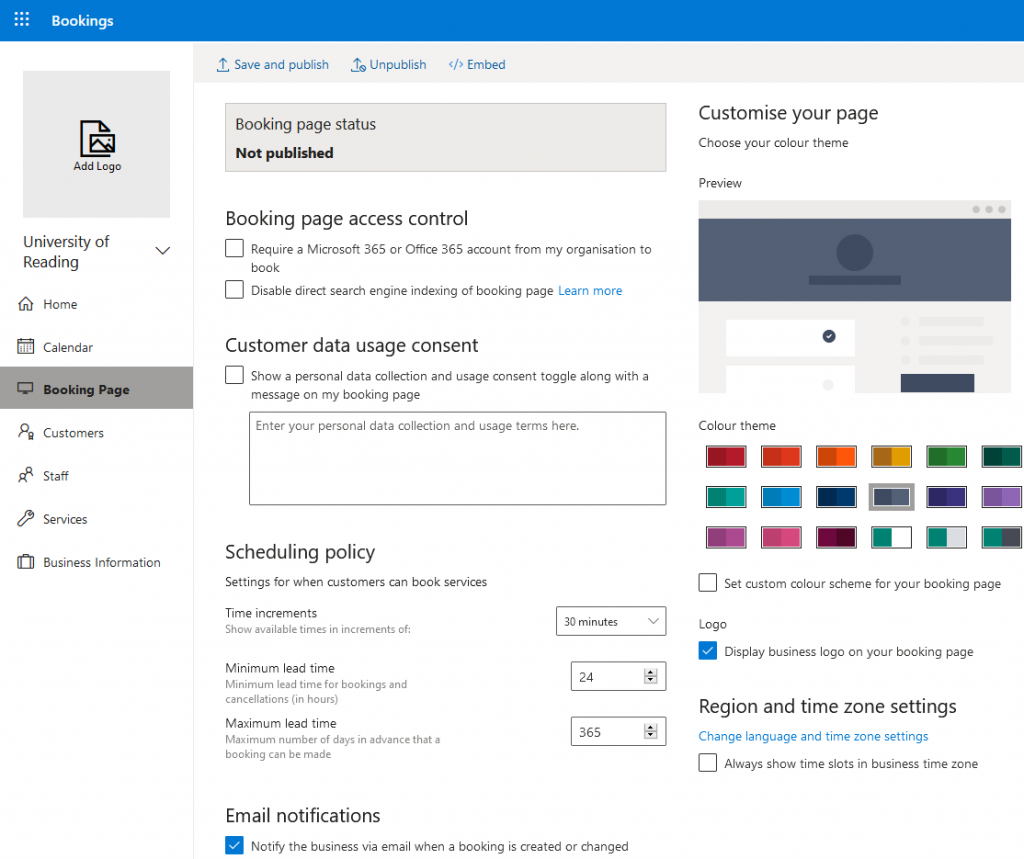Open the app launcher waffle icon
This screenshot has height=859, width=1024.
click(x=22, y=20)
